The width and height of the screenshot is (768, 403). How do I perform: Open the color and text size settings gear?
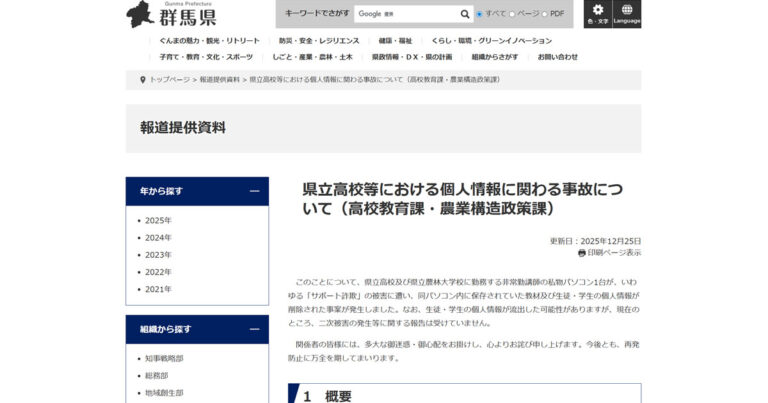597,13
